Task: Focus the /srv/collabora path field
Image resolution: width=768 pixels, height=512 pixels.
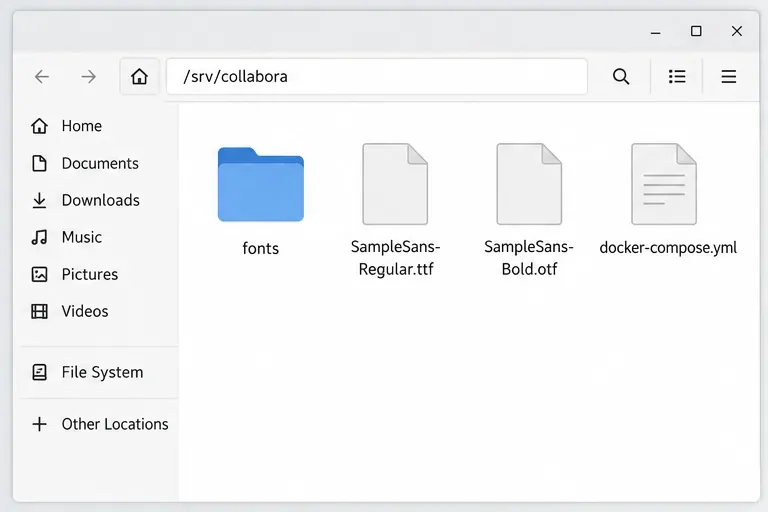Action: [x=377, y=76]
